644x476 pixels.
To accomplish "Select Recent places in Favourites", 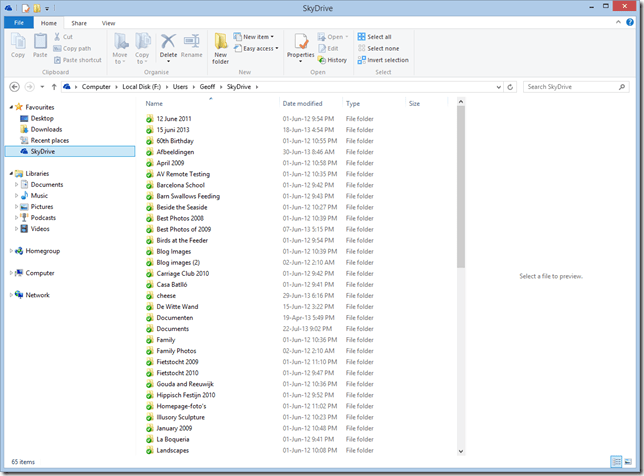I will [50, 140].
